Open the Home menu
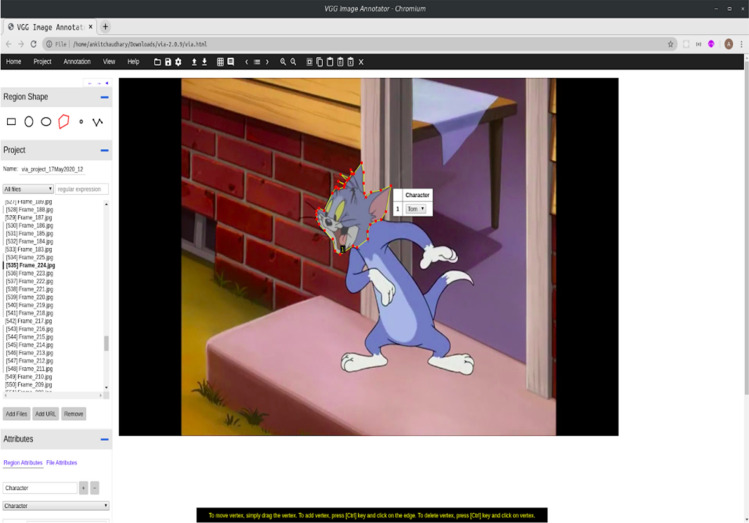 [13, 62]
